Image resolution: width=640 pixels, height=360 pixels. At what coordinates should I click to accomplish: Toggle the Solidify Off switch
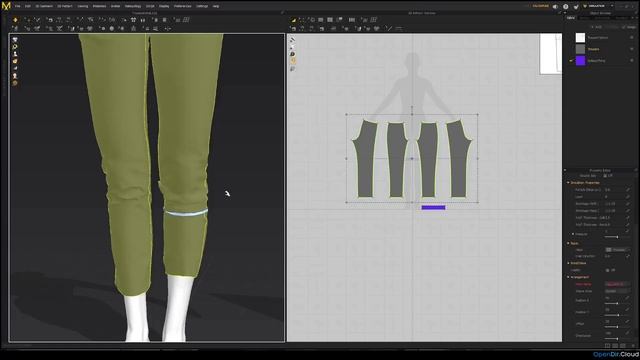pyautogui.click(x=611, y=270)
